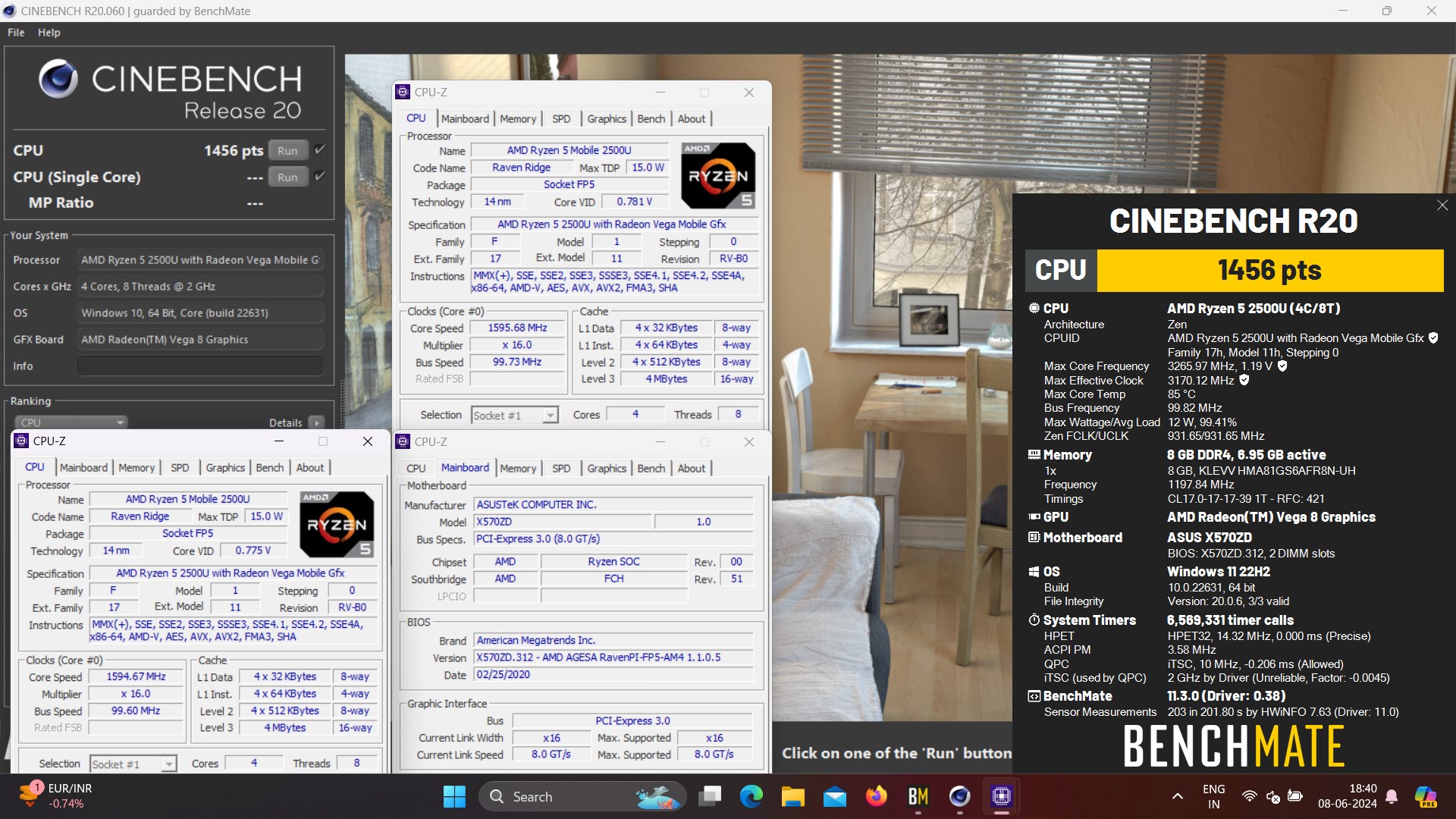Click Core Speed '1595.68 MHz' value
The height and width of the screenshot is (819, 1456).
pyautogui.click(x=517, y=328)
